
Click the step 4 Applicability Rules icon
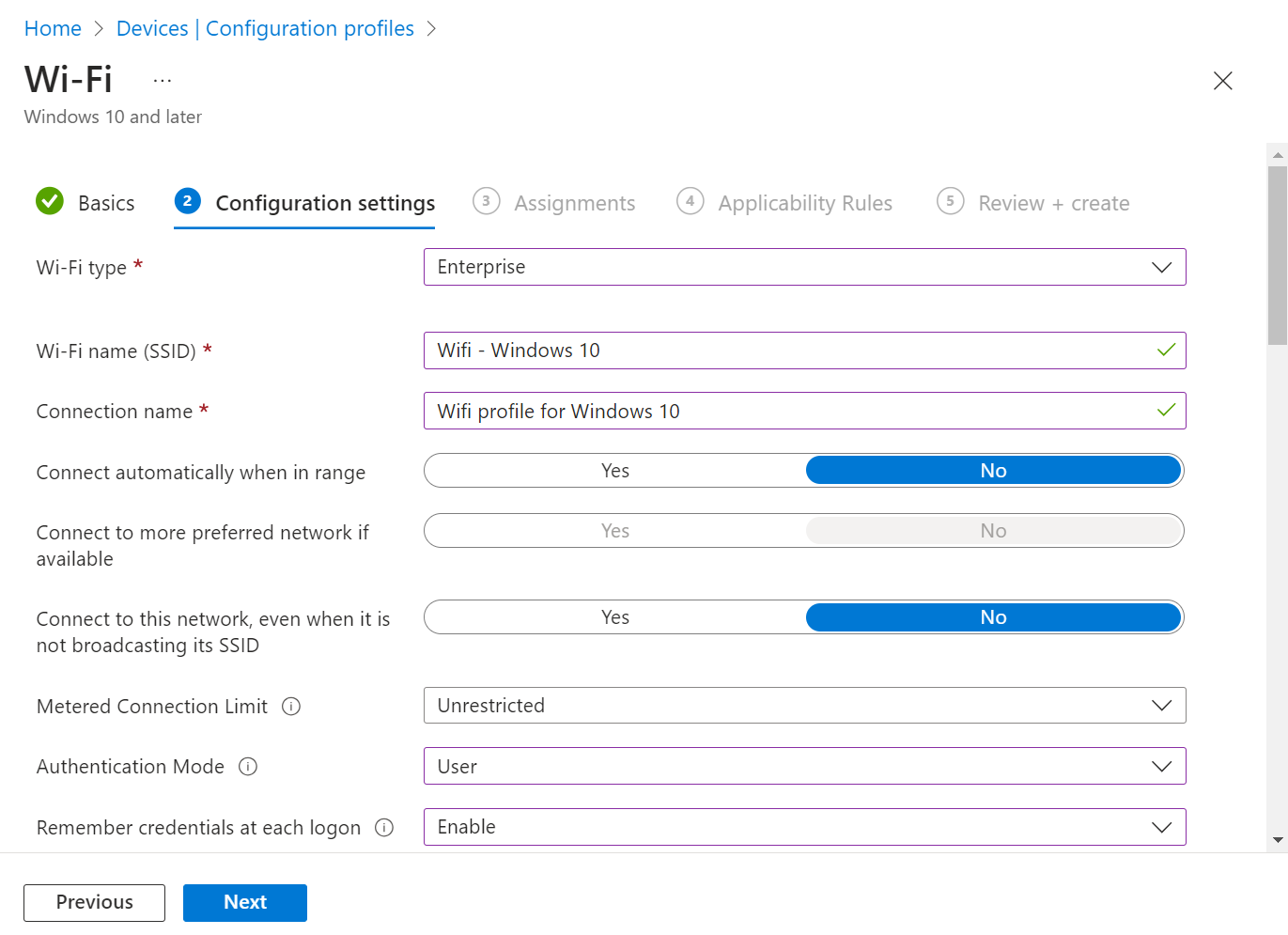tap(690, 201)
